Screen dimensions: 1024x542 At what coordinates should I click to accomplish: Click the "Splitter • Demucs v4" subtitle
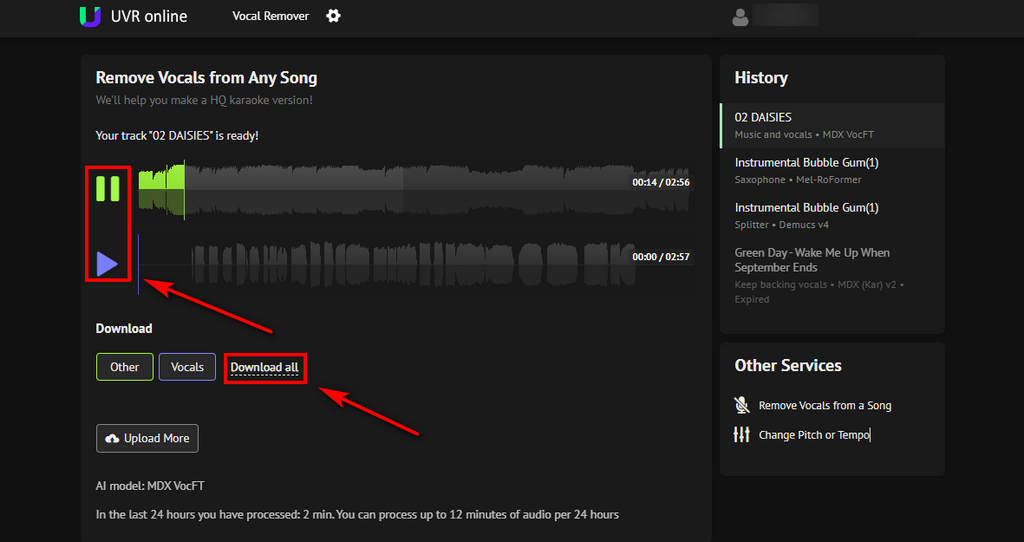[x=782, y=225]
